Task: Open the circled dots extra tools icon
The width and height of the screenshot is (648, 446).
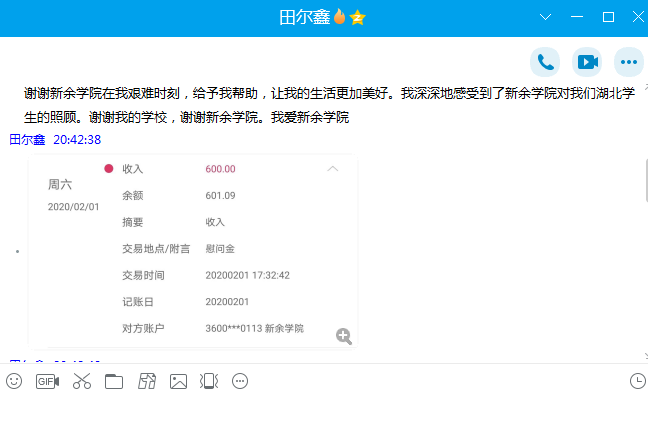Action: (x=240, y=381)
